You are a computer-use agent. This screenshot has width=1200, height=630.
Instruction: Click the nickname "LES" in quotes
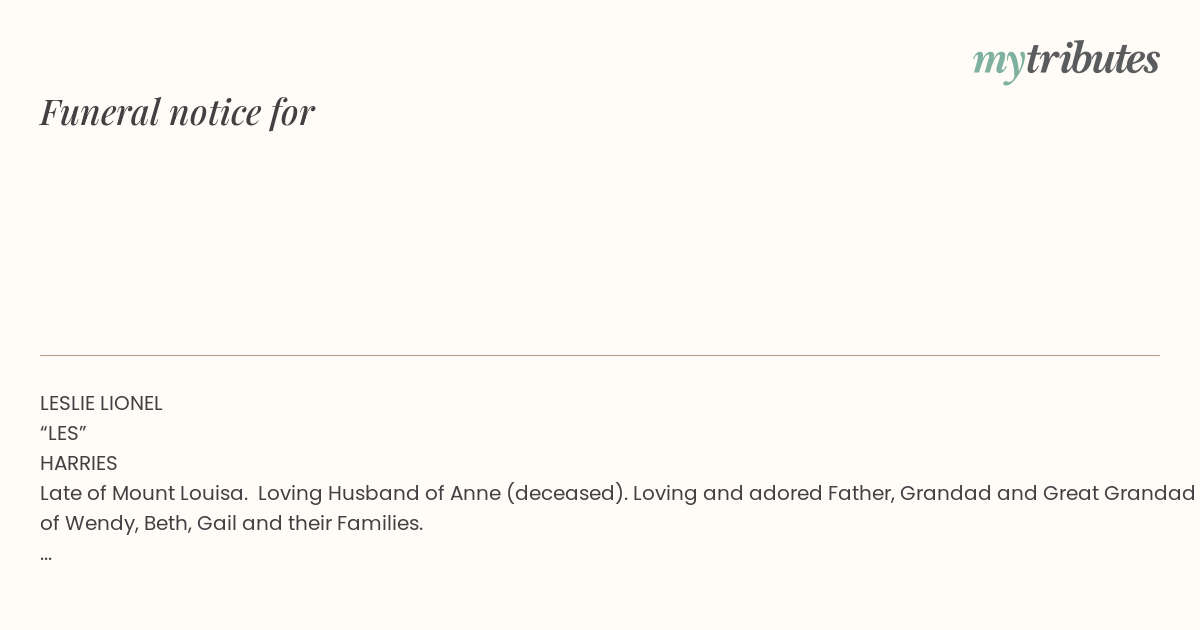[64, 434]
